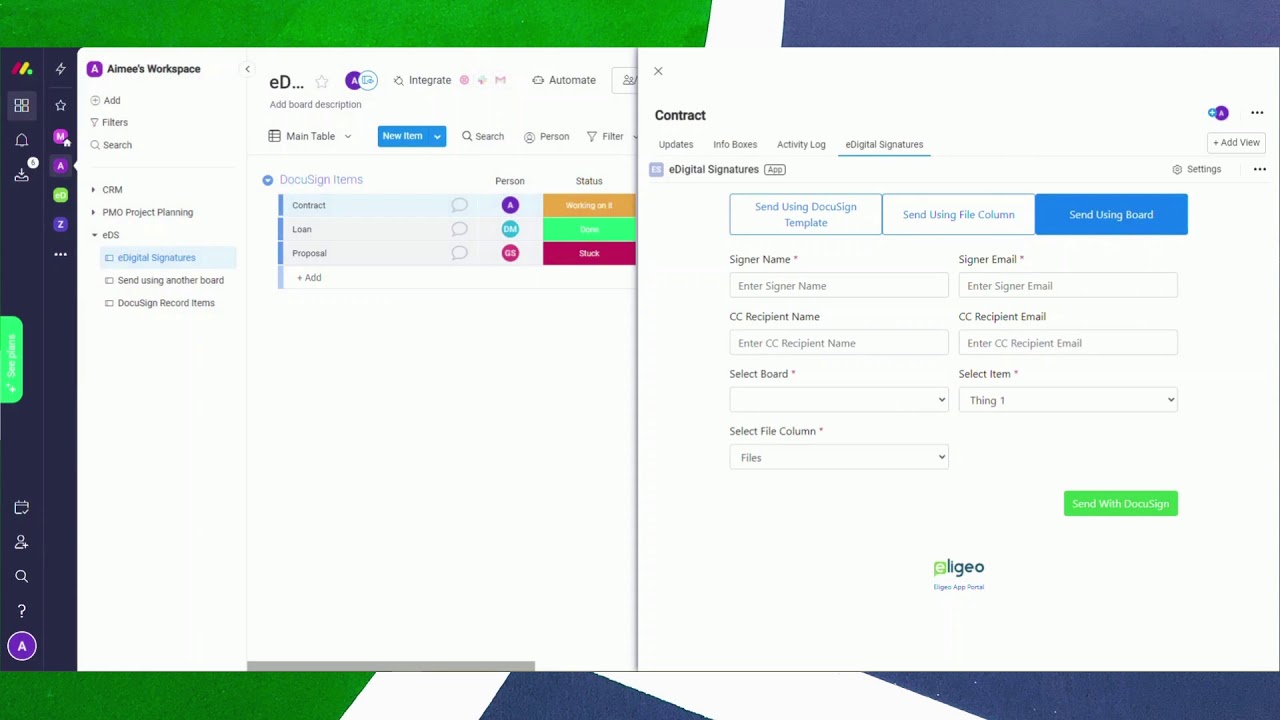Click the Stuck status cell
The width and height of the screenshot is (1280, 720).
589,253
